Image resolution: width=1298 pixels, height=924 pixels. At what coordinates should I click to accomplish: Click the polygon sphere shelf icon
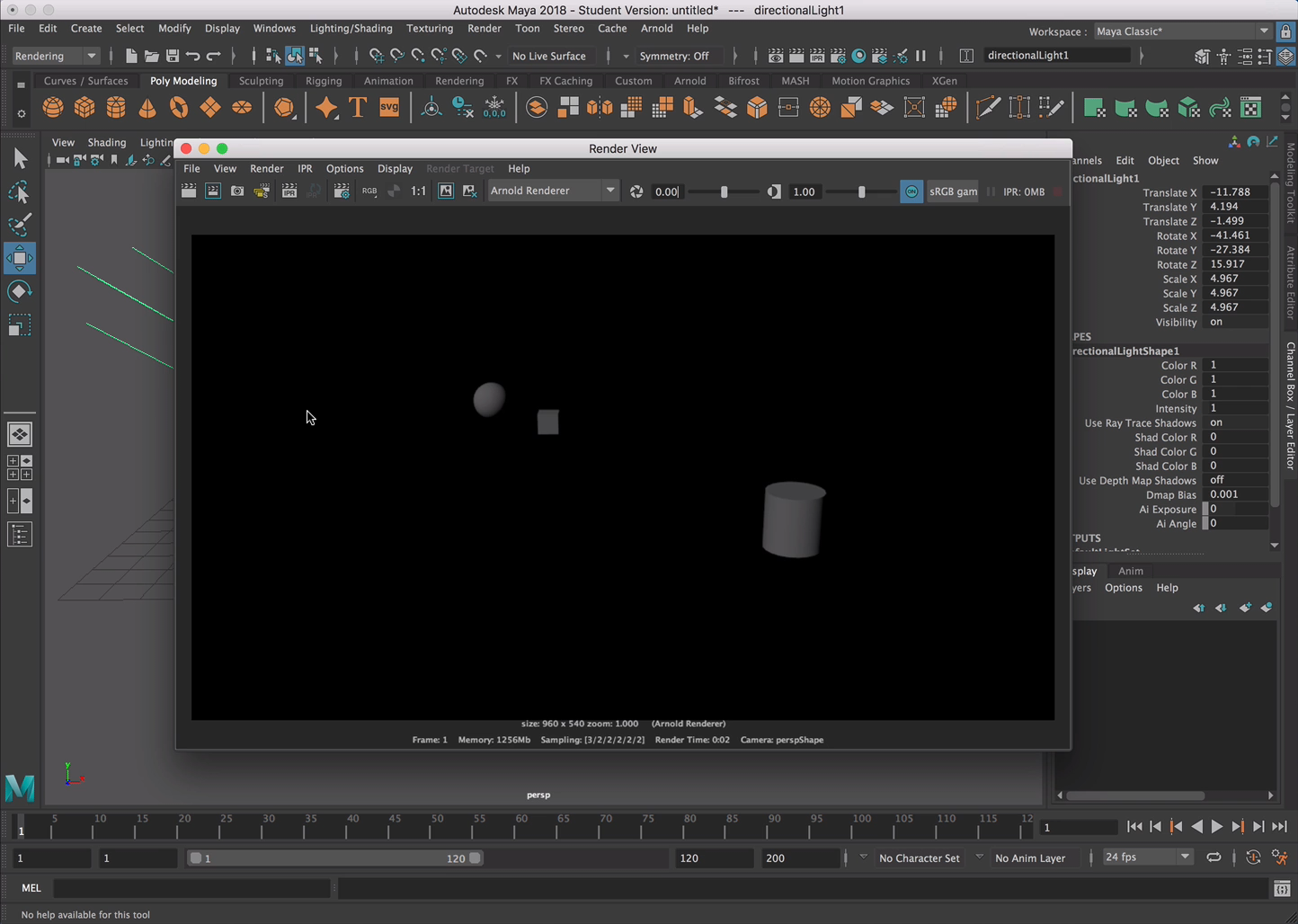pyautogui.click(x=53, y=108)
